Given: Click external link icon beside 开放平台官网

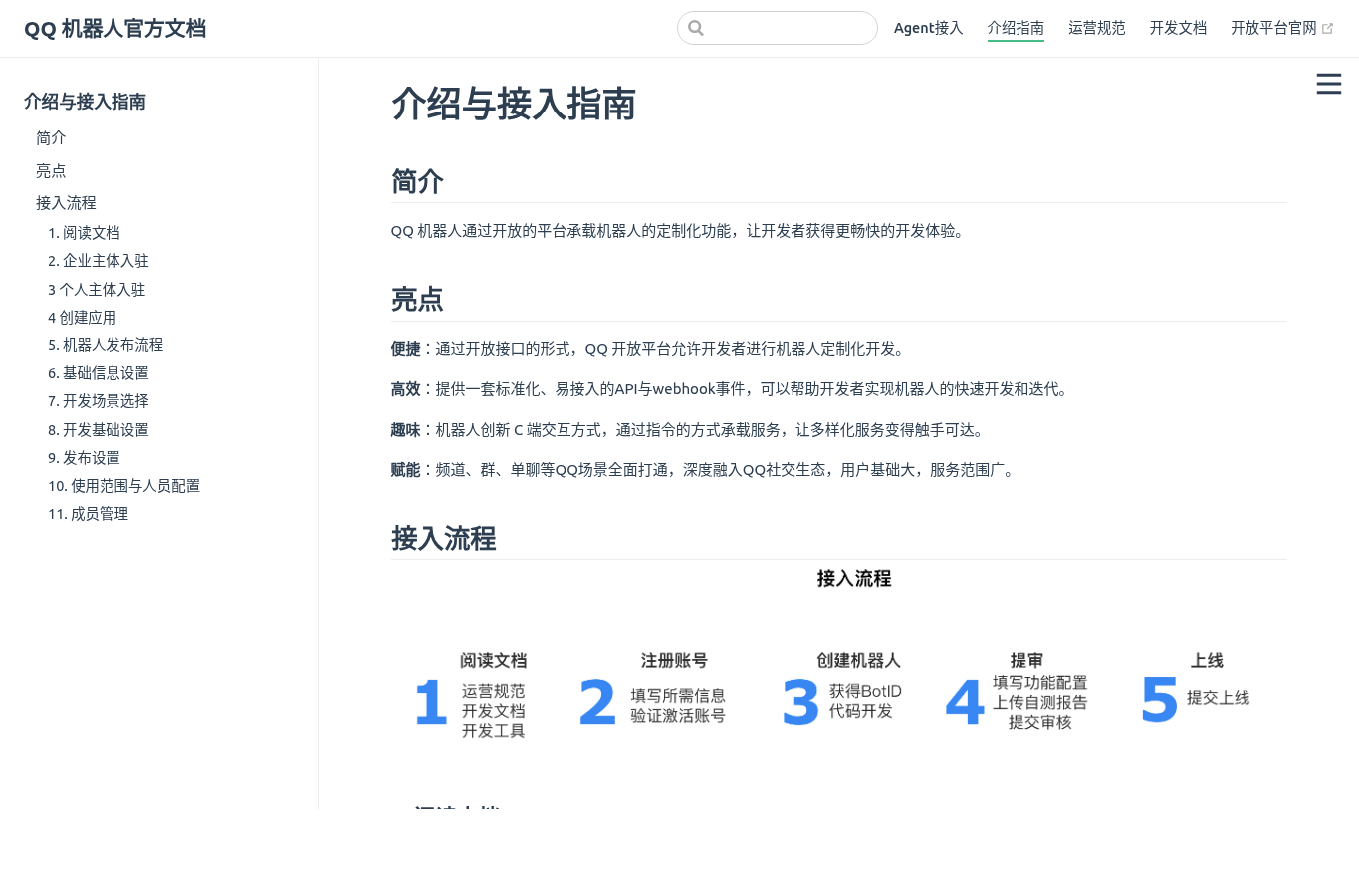Looking at the screenshot, I should [1327, 29].
